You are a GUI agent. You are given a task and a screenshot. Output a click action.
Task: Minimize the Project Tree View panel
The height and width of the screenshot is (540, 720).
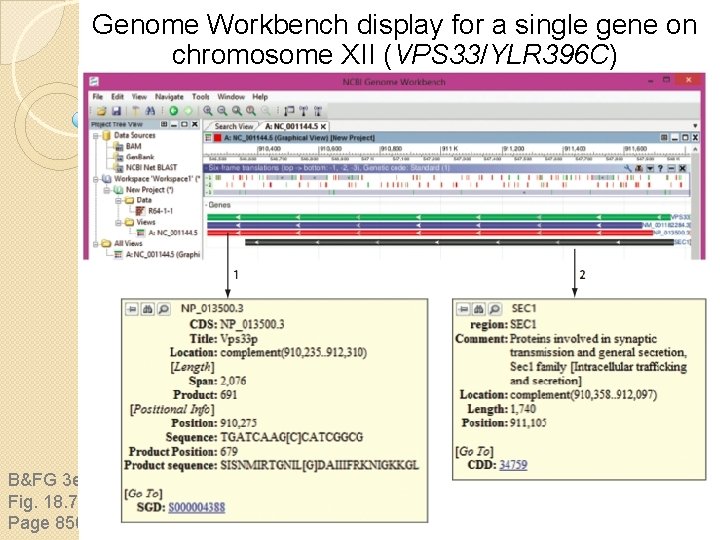[x=174, y=124]
